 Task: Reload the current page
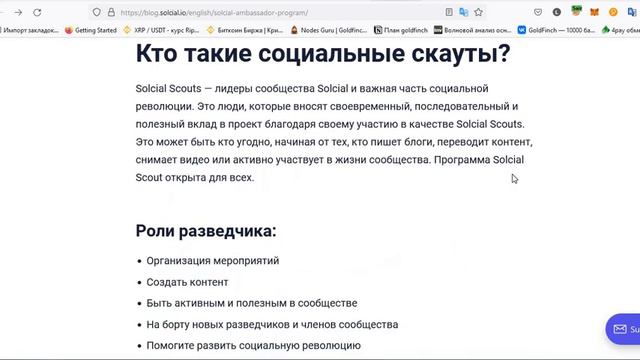[37, 13]
